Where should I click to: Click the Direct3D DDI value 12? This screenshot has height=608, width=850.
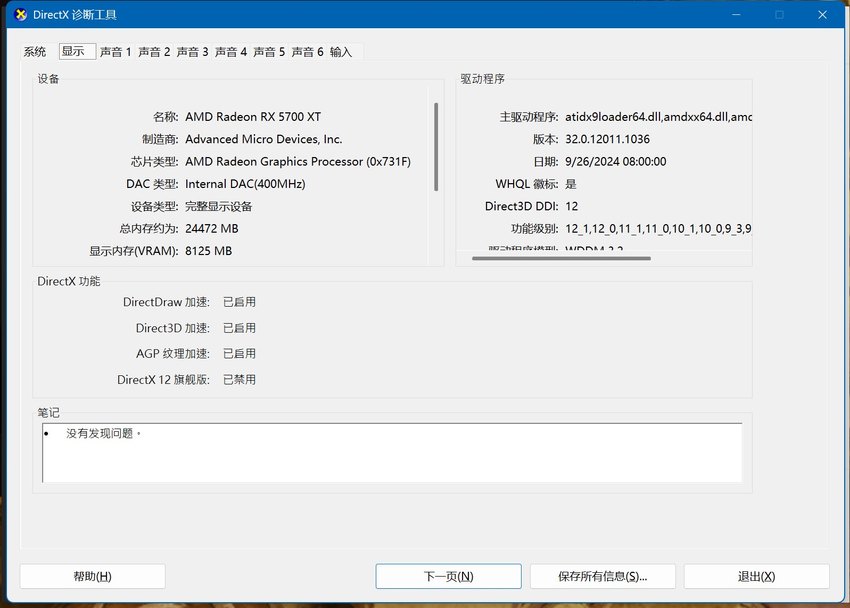[x=572, y=206]
